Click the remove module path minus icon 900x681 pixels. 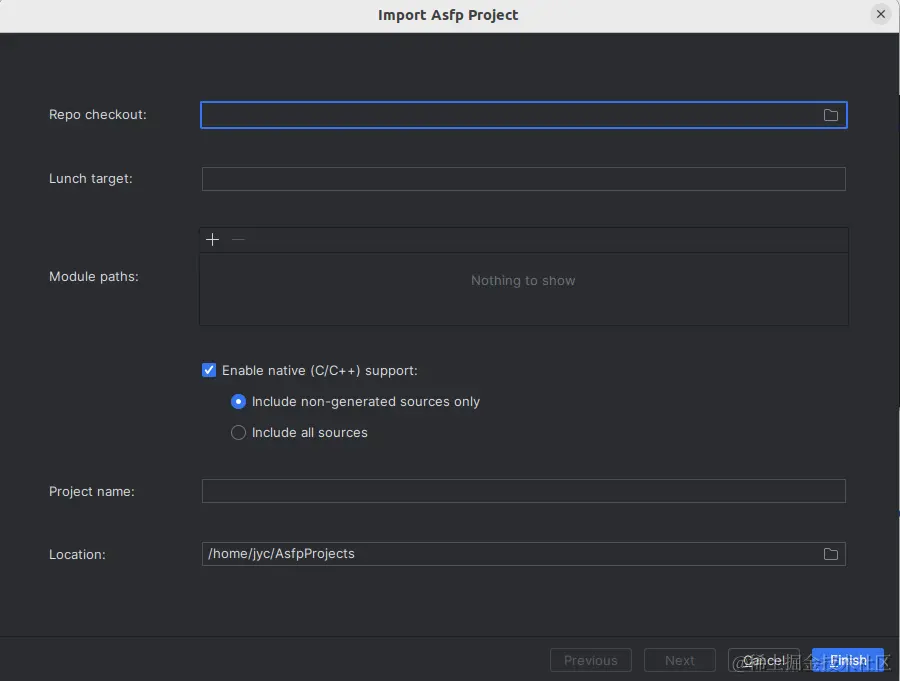[238, 239]
